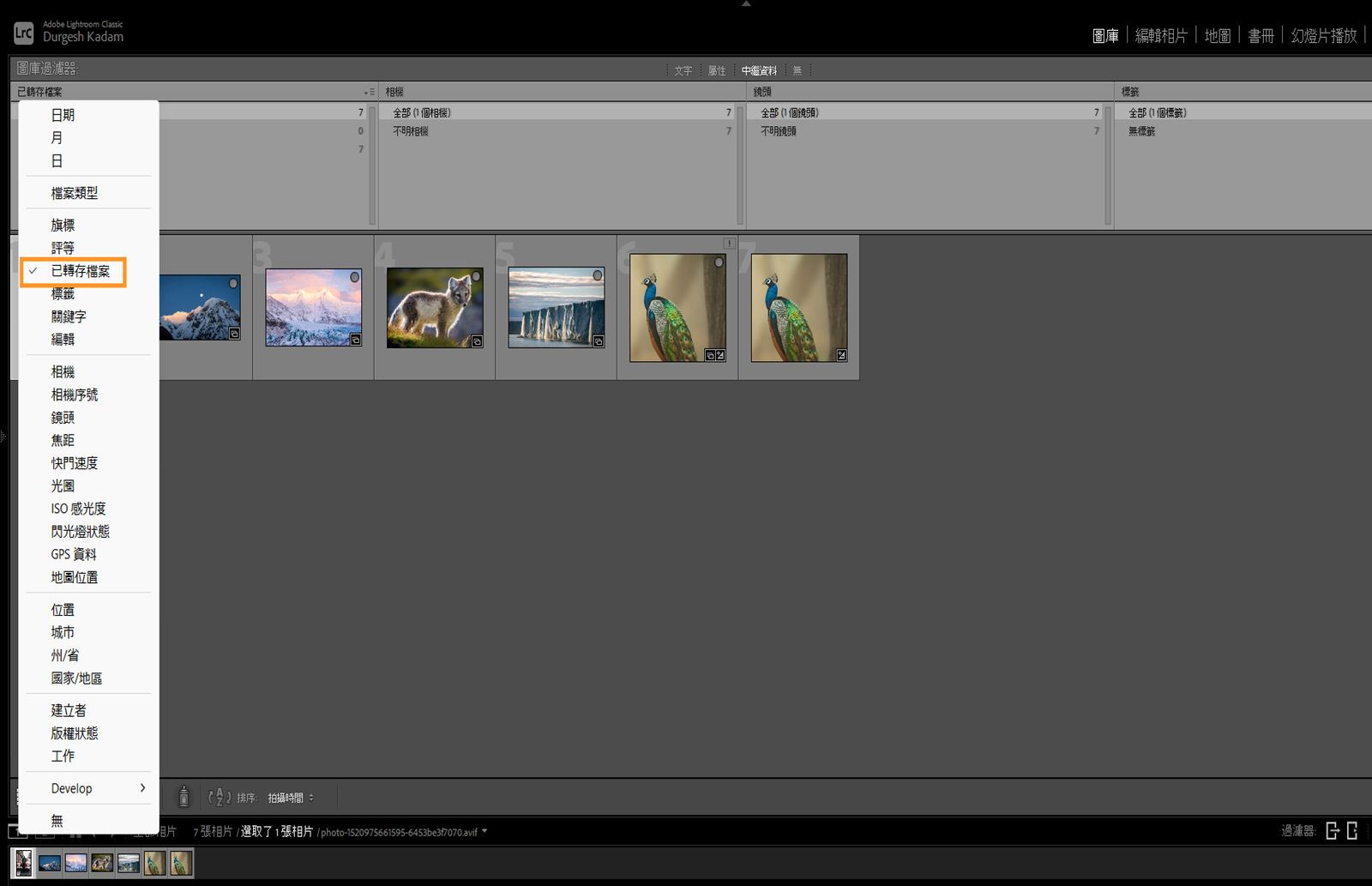Choose 快門速度 from the dropdown menu
Screen dimensions: 1372x886
(x=74, y=463)
